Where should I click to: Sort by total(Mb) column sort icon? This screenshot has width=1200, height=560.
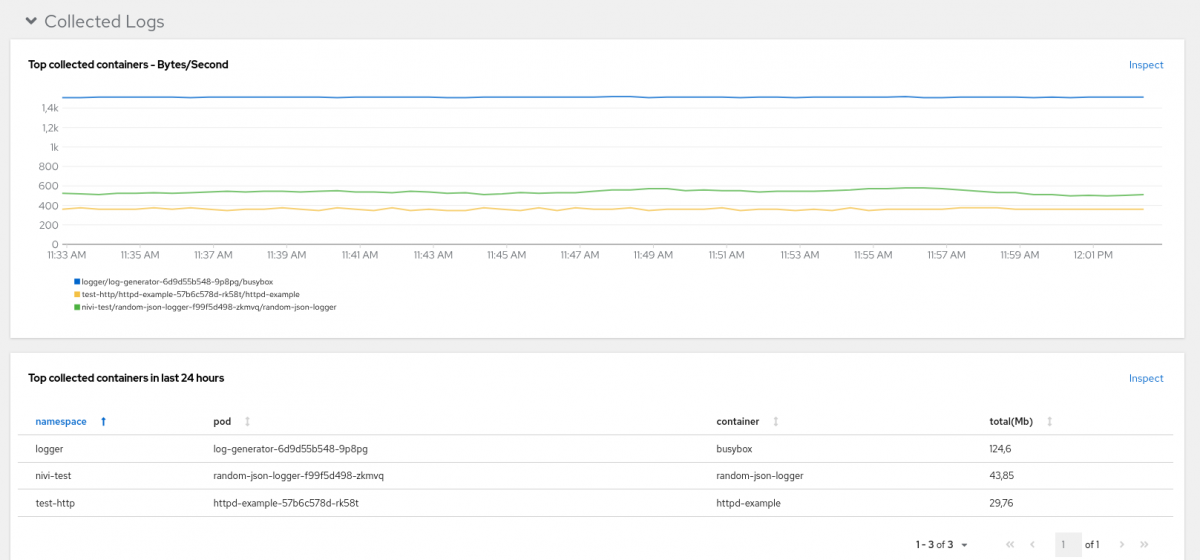click(1049, 422)
